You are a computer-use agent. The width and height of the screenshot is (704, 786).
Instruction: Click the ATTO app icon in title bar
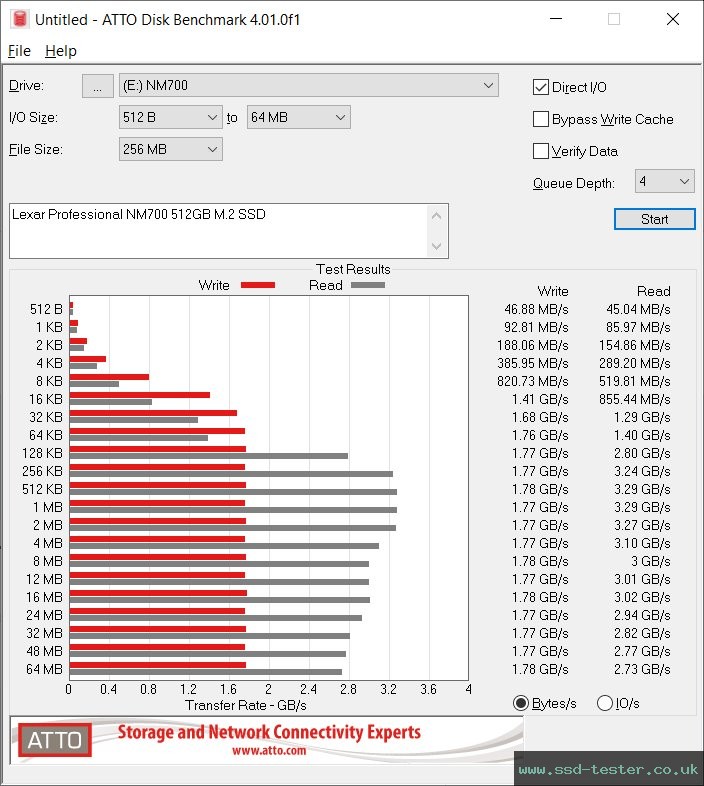[x=20, y=19]
